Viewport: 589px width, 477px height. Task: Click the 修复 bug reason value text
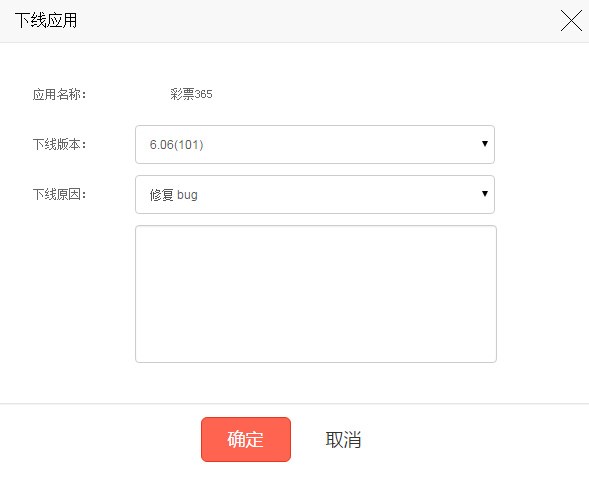coord(174,195)
